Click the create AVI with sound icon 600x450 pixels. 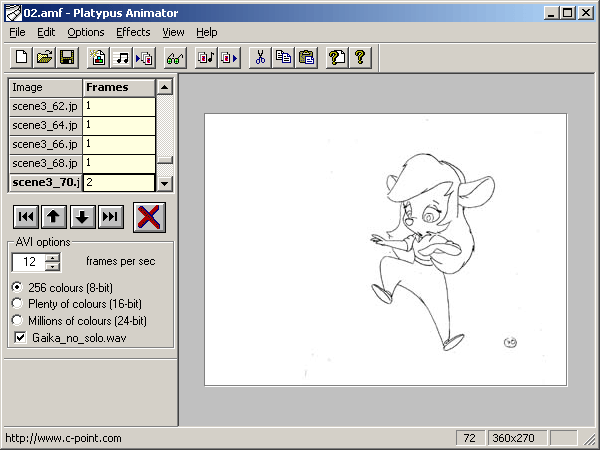click(x=206, y=58)
